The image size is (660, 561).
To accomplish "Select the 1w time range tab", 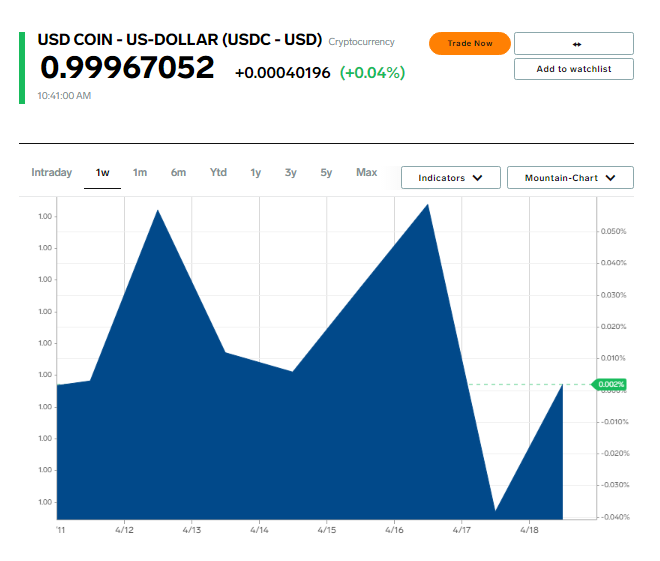I will pyautogui.click(x=102, y=173).
